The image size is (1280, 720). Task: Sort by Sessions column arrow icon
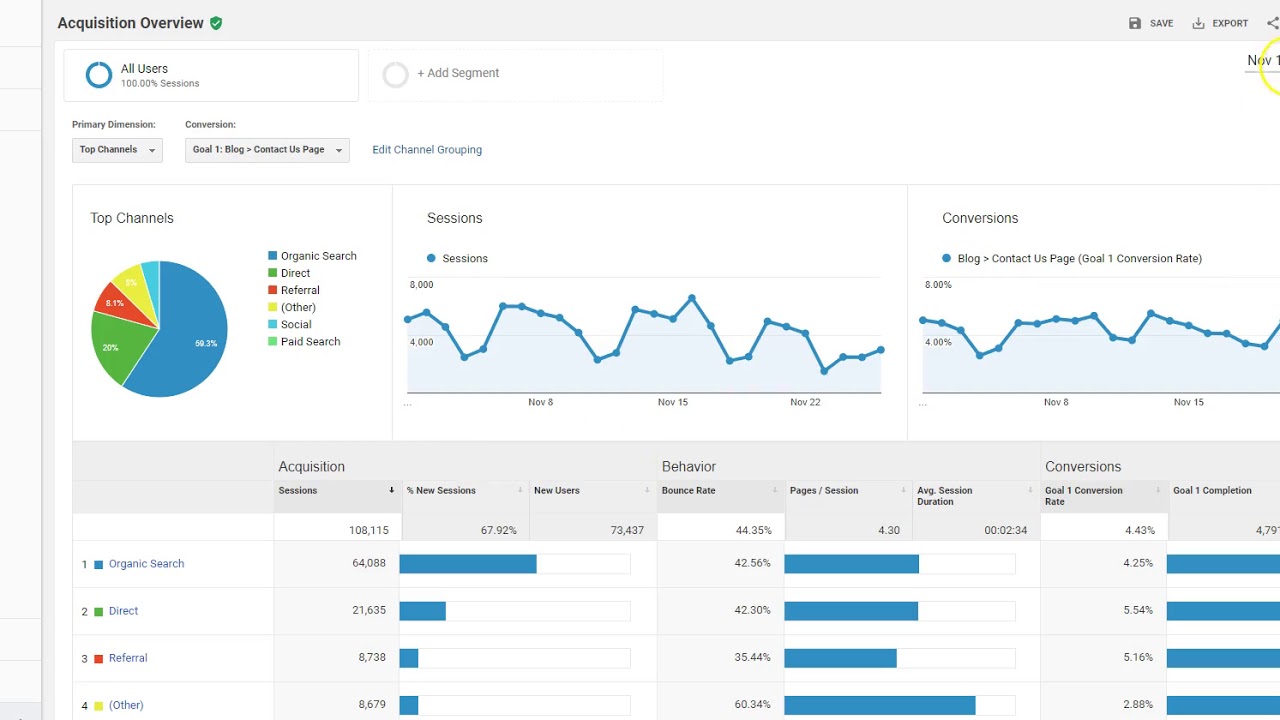coord(391,490)
